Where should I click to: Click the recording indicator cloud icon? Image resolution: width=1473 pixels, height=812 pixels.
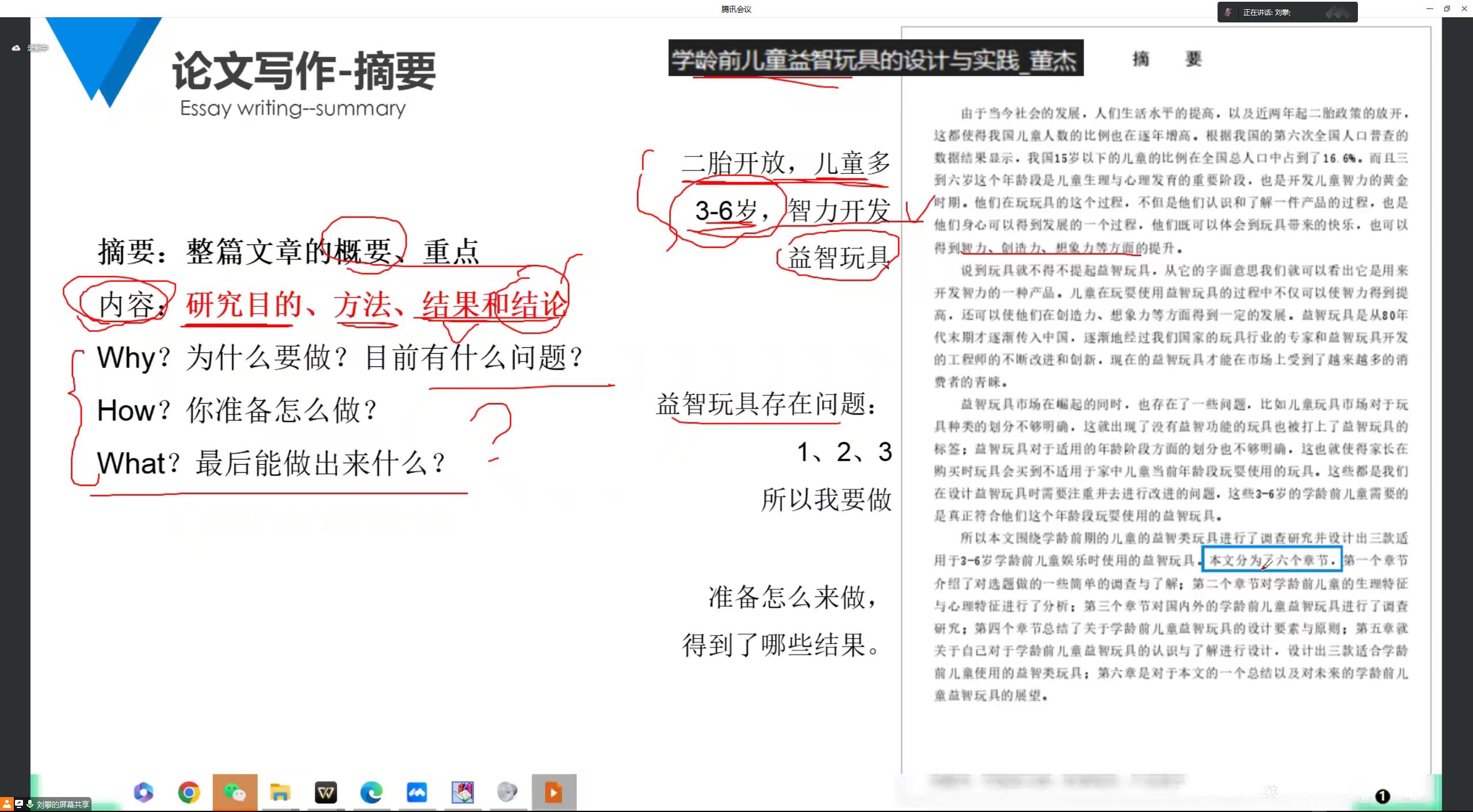(x=16, y=48)
